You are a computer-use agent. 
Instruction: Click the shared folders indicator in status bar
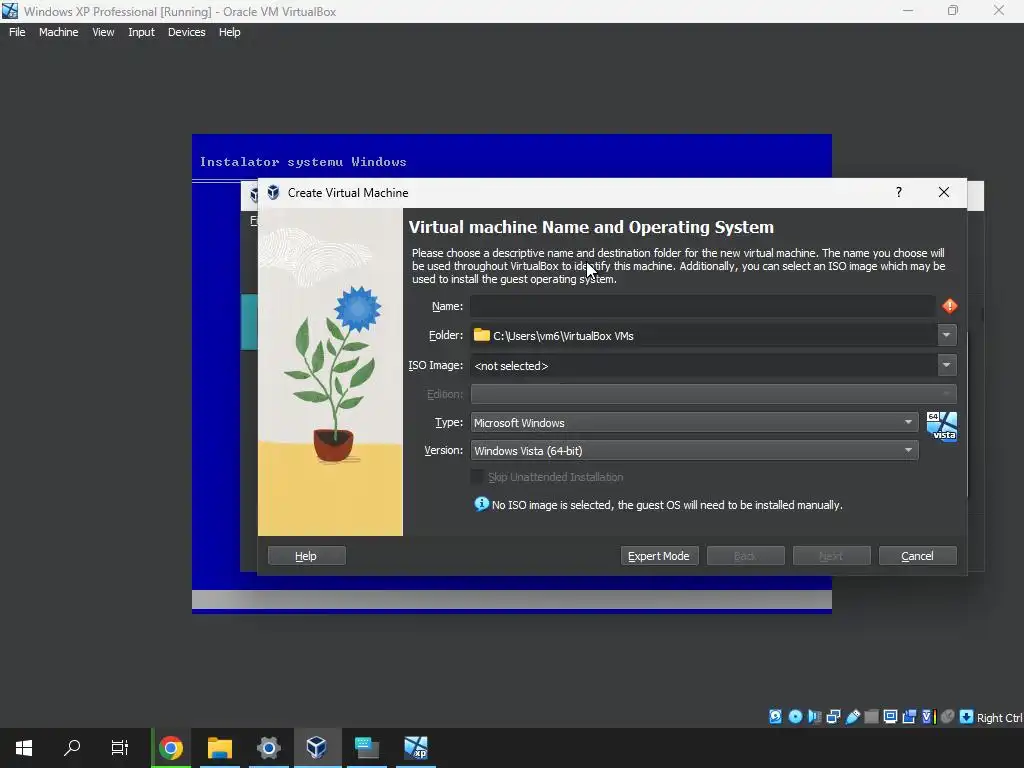click(871, 716)
